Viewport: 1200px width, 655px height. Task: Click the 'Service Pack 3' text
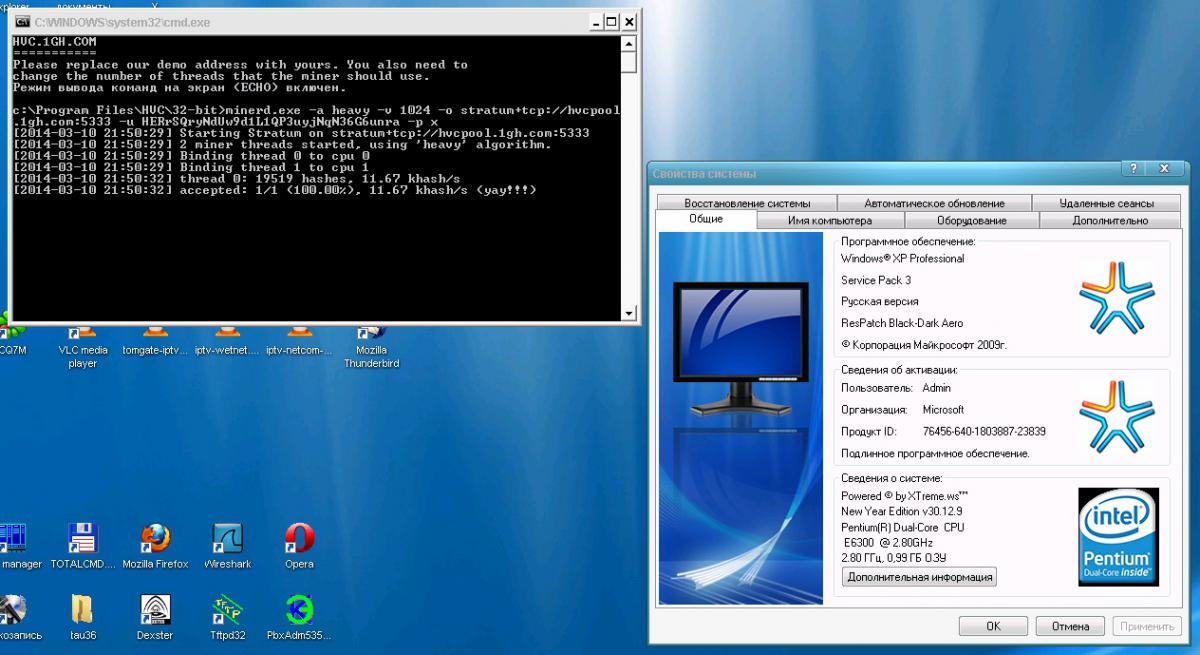click(x=876, y=280)
